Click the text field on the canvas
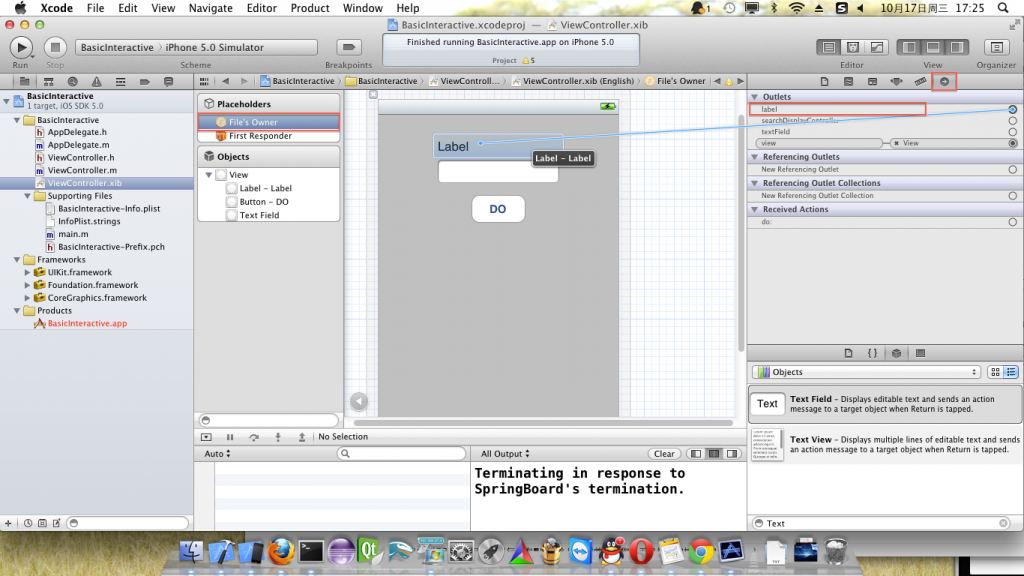Image resolution: width=1024 pixels, height=576 pixels. pyautogui.click(x=498, y=172)
